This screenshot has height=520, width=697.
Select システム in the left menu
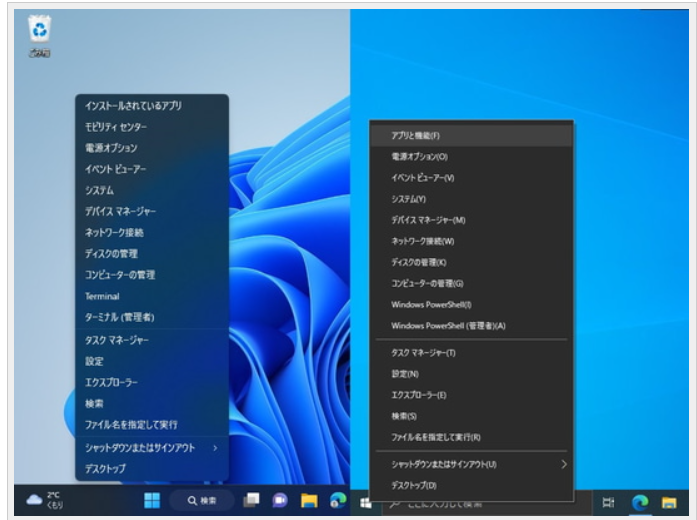coord(152,190)
